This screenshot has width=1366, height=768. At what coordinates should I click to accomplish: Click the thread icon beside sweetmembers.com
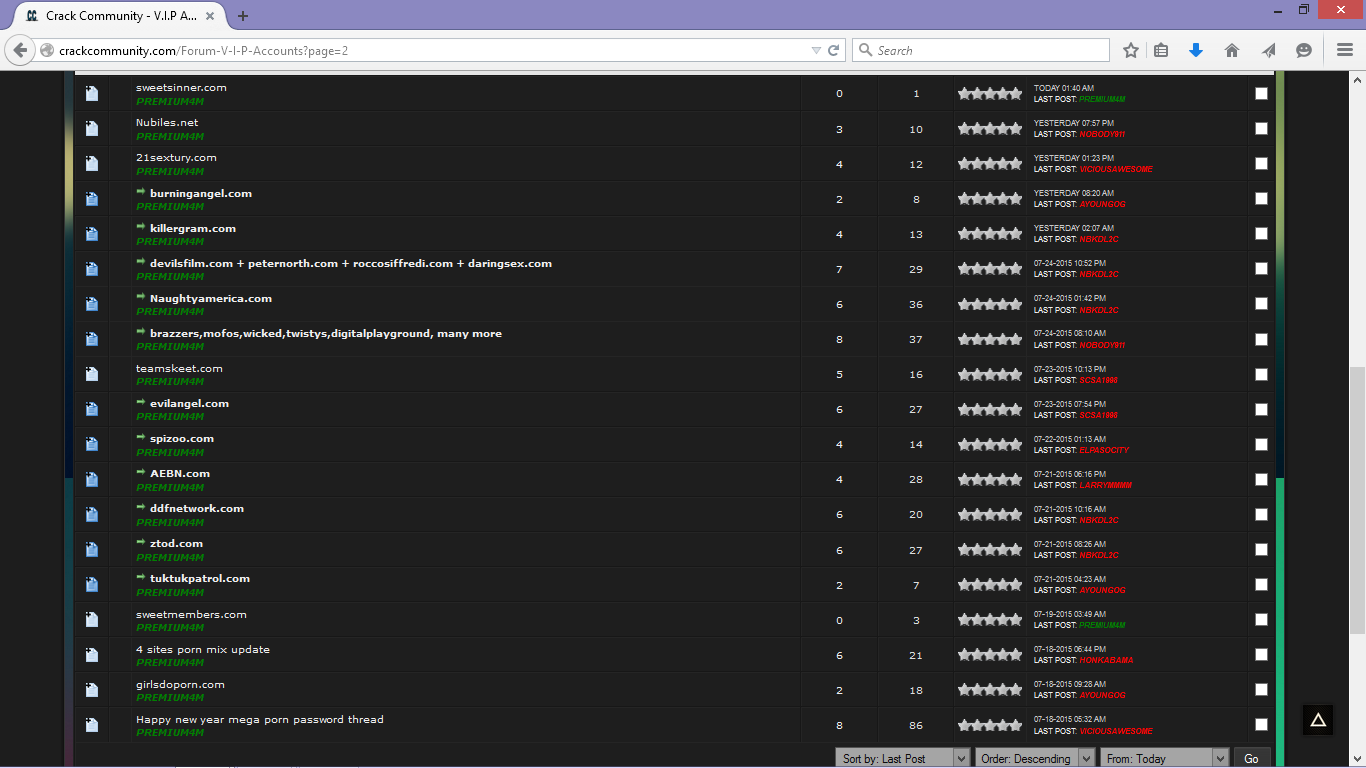coord(92,620)
